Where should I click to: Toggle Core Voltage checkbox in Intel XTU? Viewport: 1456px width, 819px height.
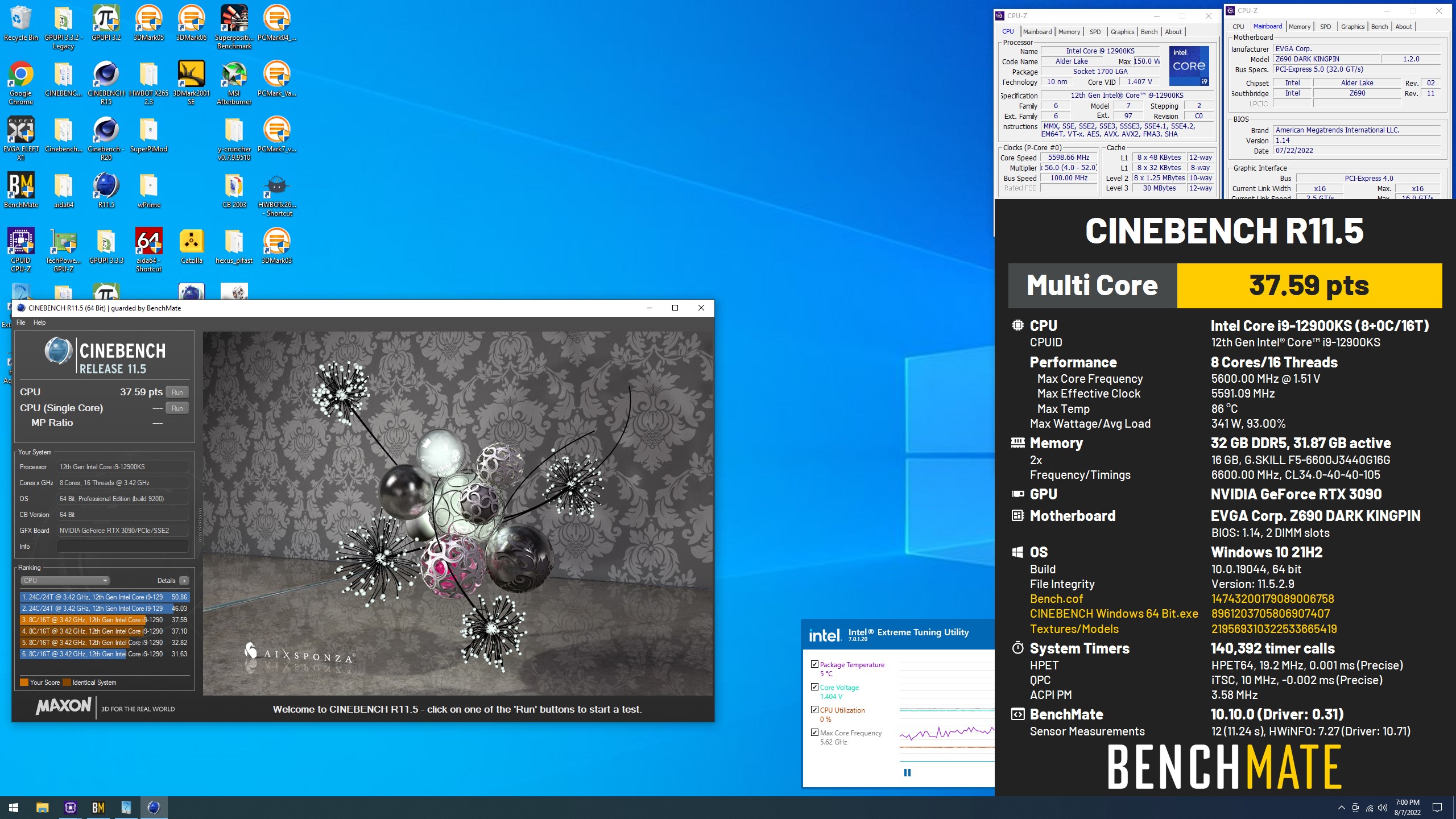[814, 687]
